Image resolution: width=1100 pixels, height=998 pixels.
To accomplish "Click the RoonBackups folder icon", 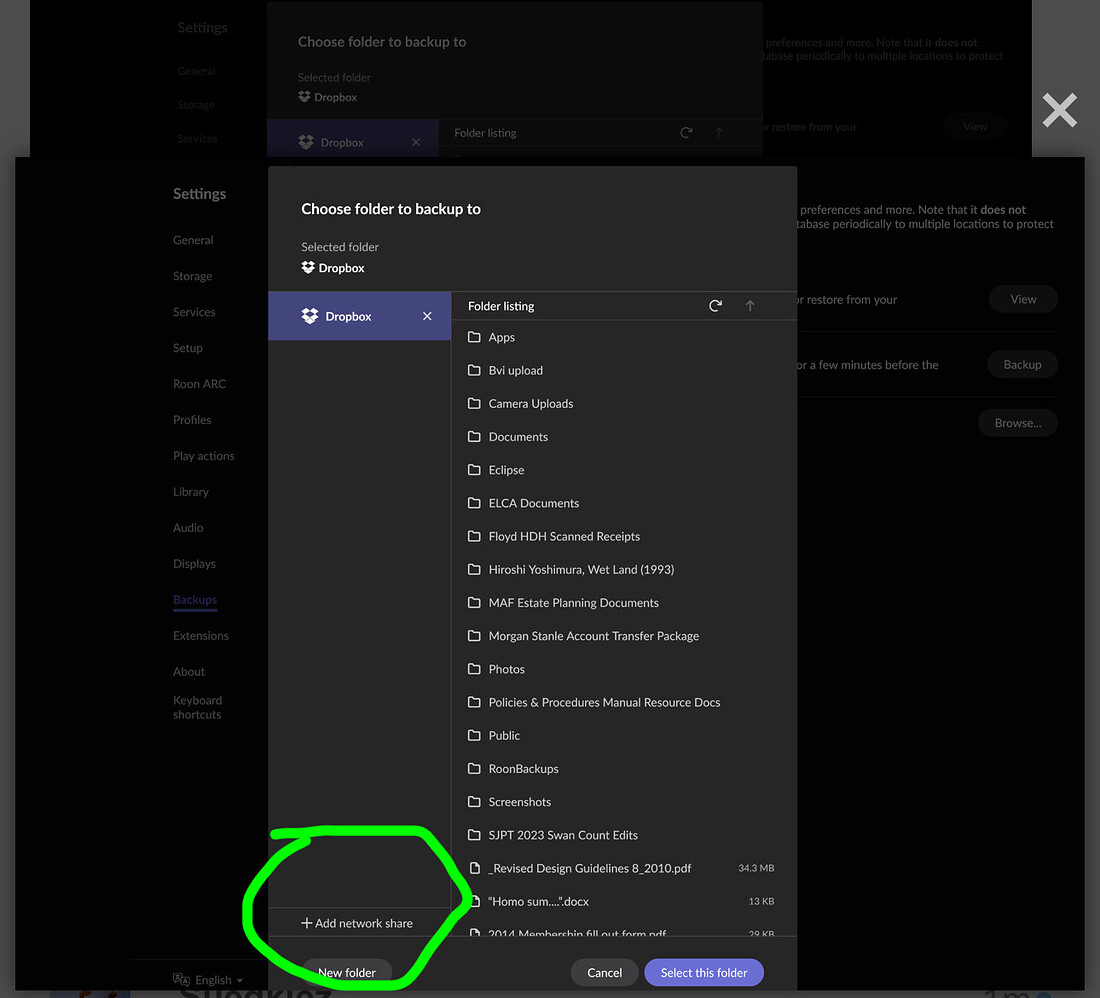I will [x=475, y=769].
